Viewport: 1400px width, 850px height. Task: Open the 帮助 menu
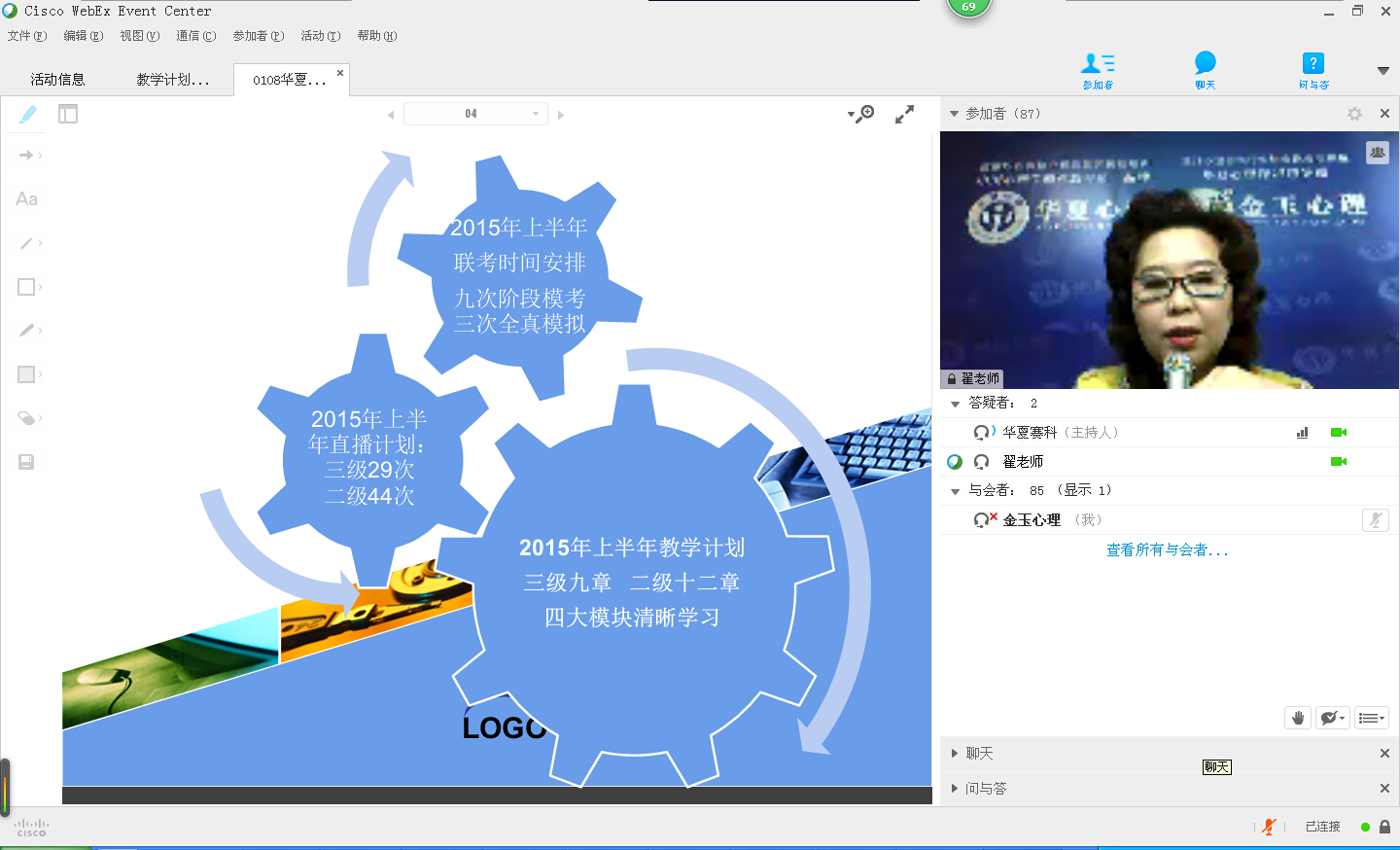tap(377, 36)
